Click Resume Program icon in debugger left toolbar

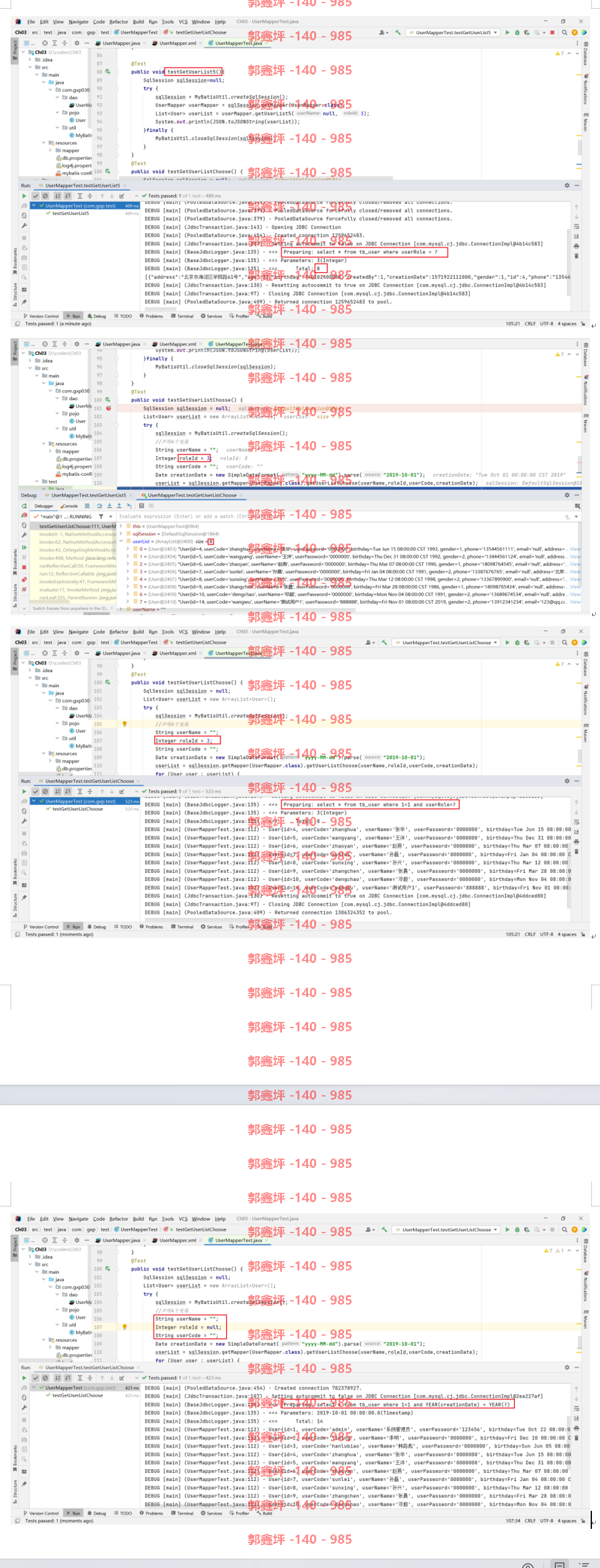pyautogui.click(x=24, y=547)
